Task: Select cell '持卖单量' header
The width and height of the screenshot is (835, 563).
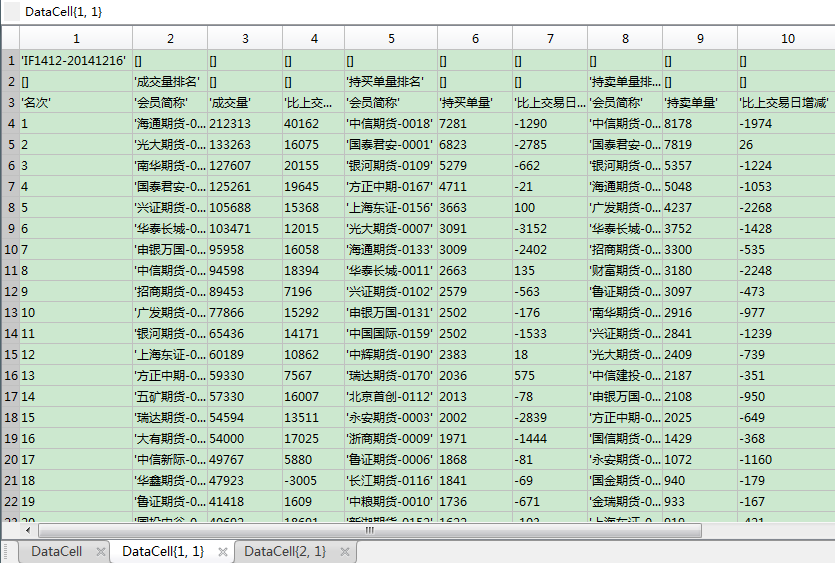Action: point(700,102)
